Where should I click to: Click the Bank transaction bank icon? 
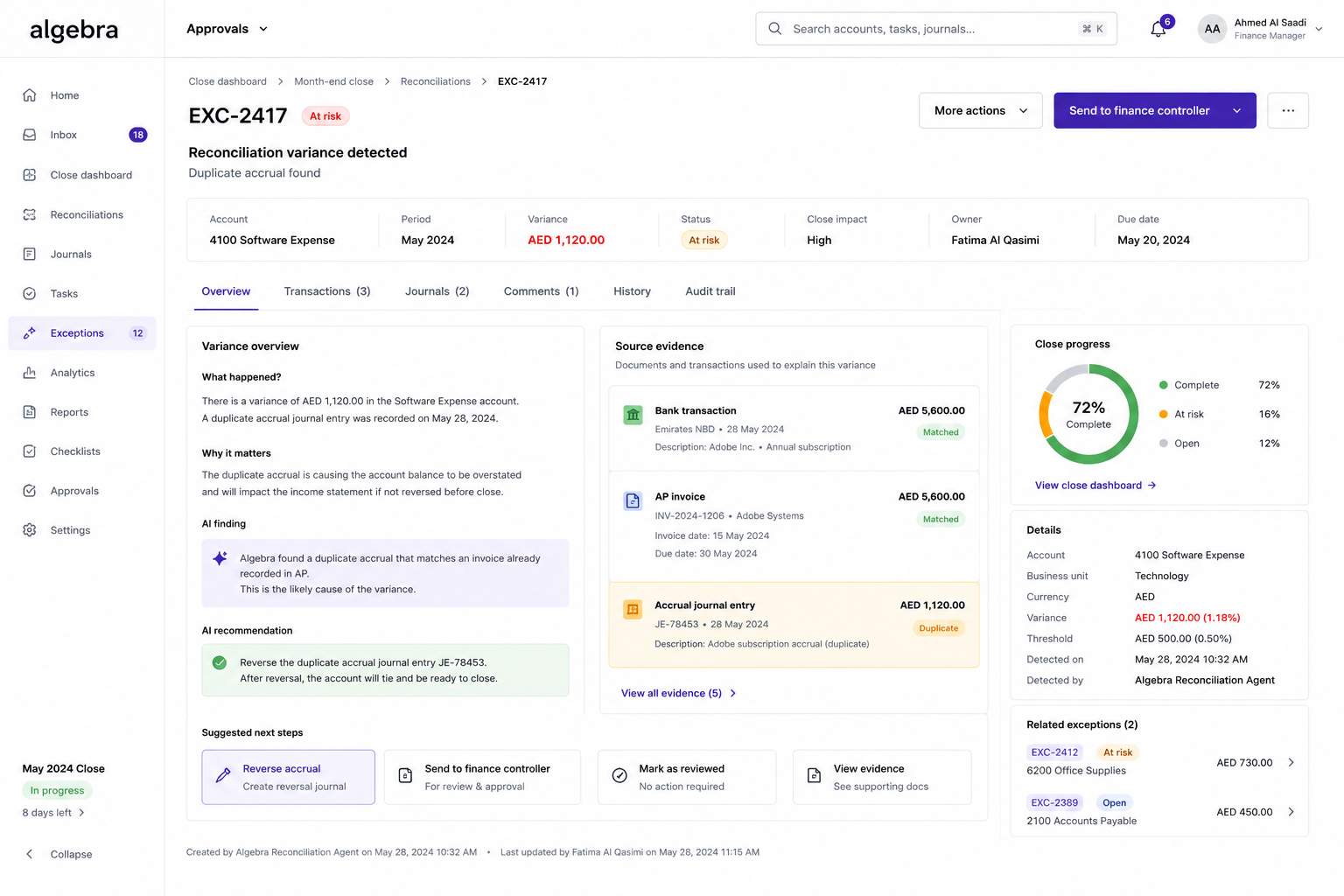[633, 415]
